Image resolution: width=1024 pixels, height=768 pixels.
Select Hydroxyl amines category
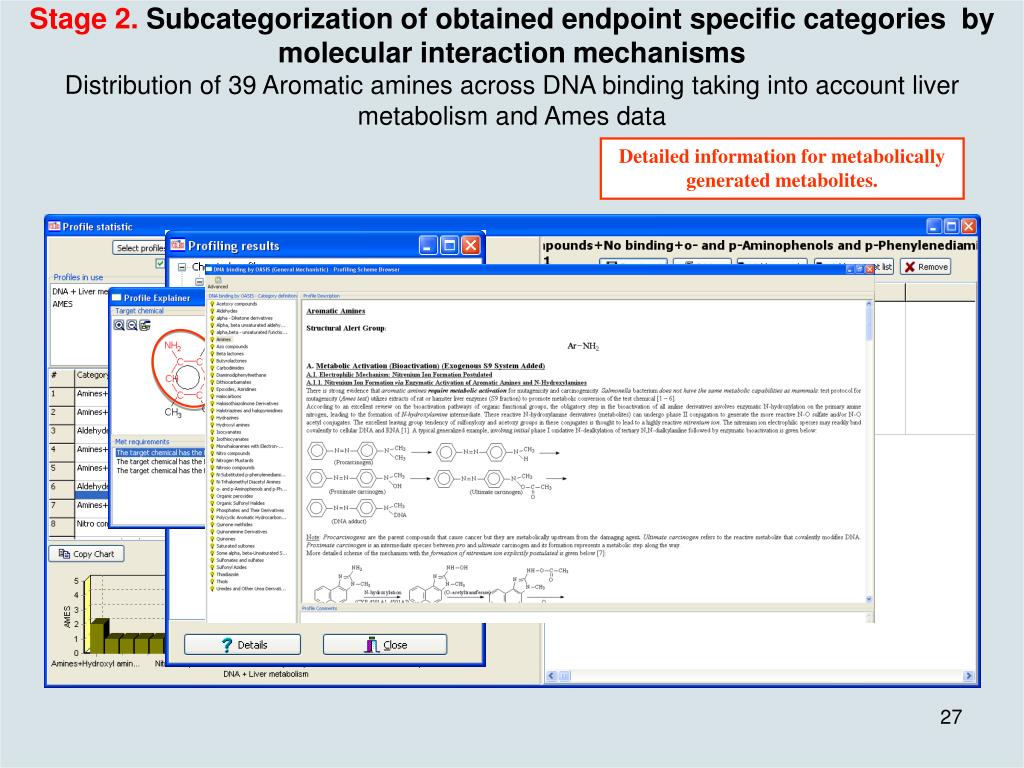click(232, 425)
